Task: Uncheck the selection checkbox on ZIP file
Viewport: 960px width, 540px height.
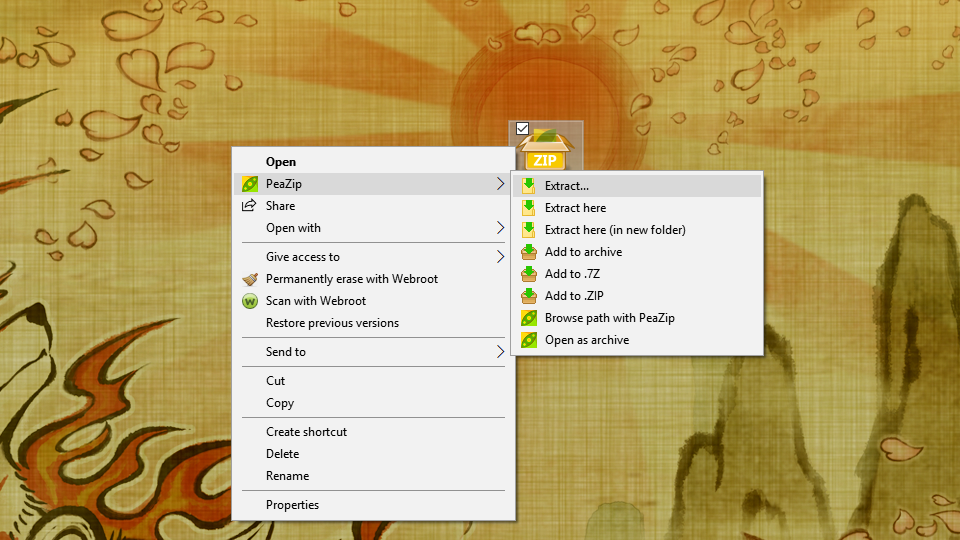Action: 522,129
